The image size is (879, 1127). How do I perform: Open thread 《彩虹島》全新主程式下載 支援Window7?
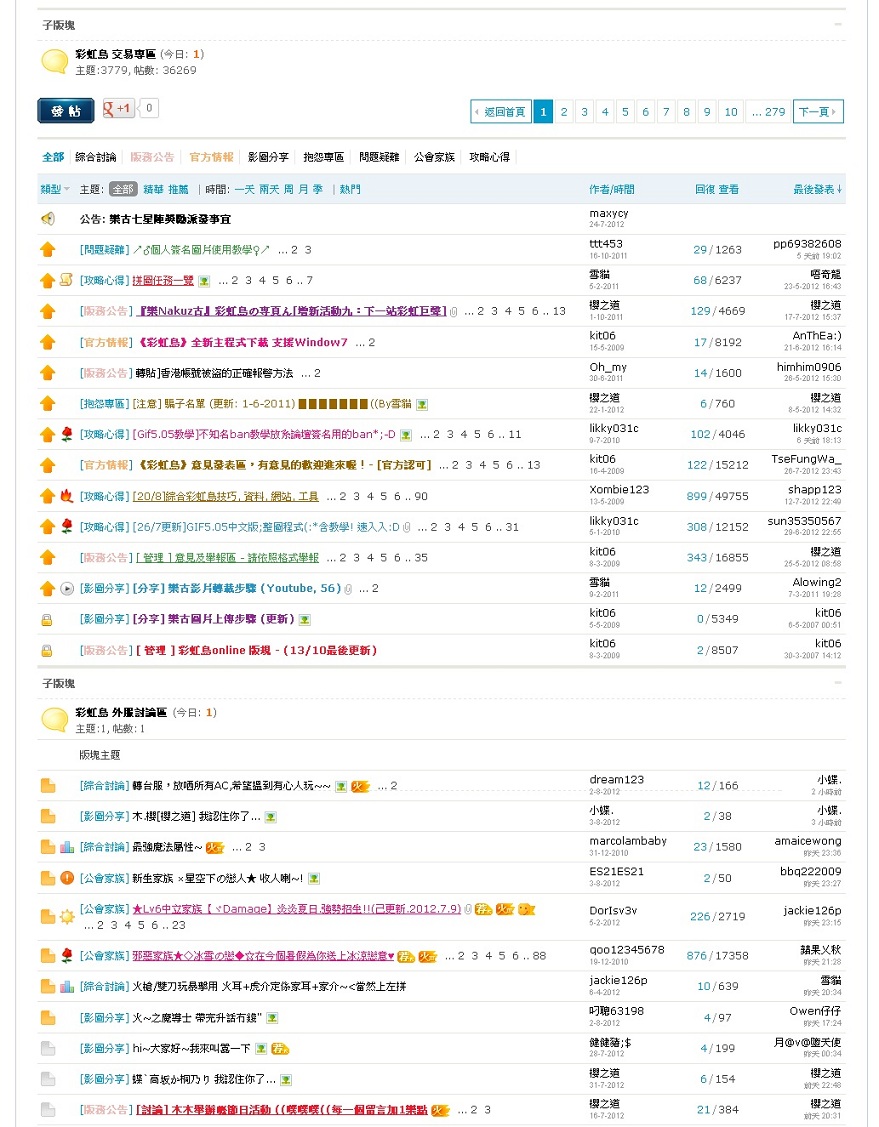coord(242,342)
